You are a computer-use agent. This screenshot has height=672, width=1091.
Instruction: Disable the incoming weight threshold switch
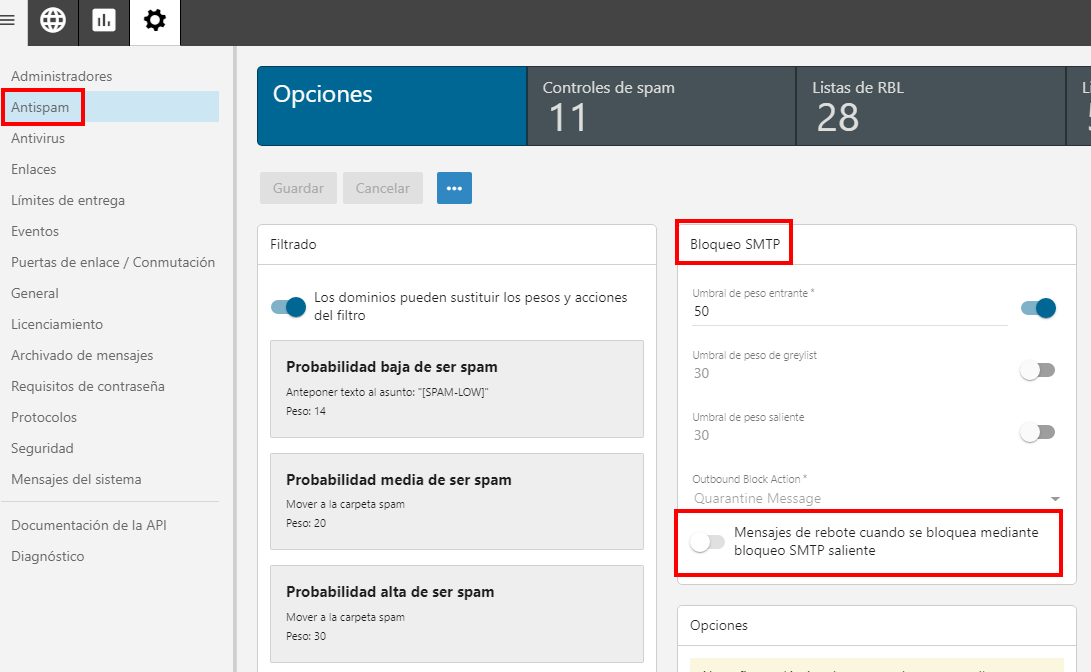click(x=1038, y=308)
